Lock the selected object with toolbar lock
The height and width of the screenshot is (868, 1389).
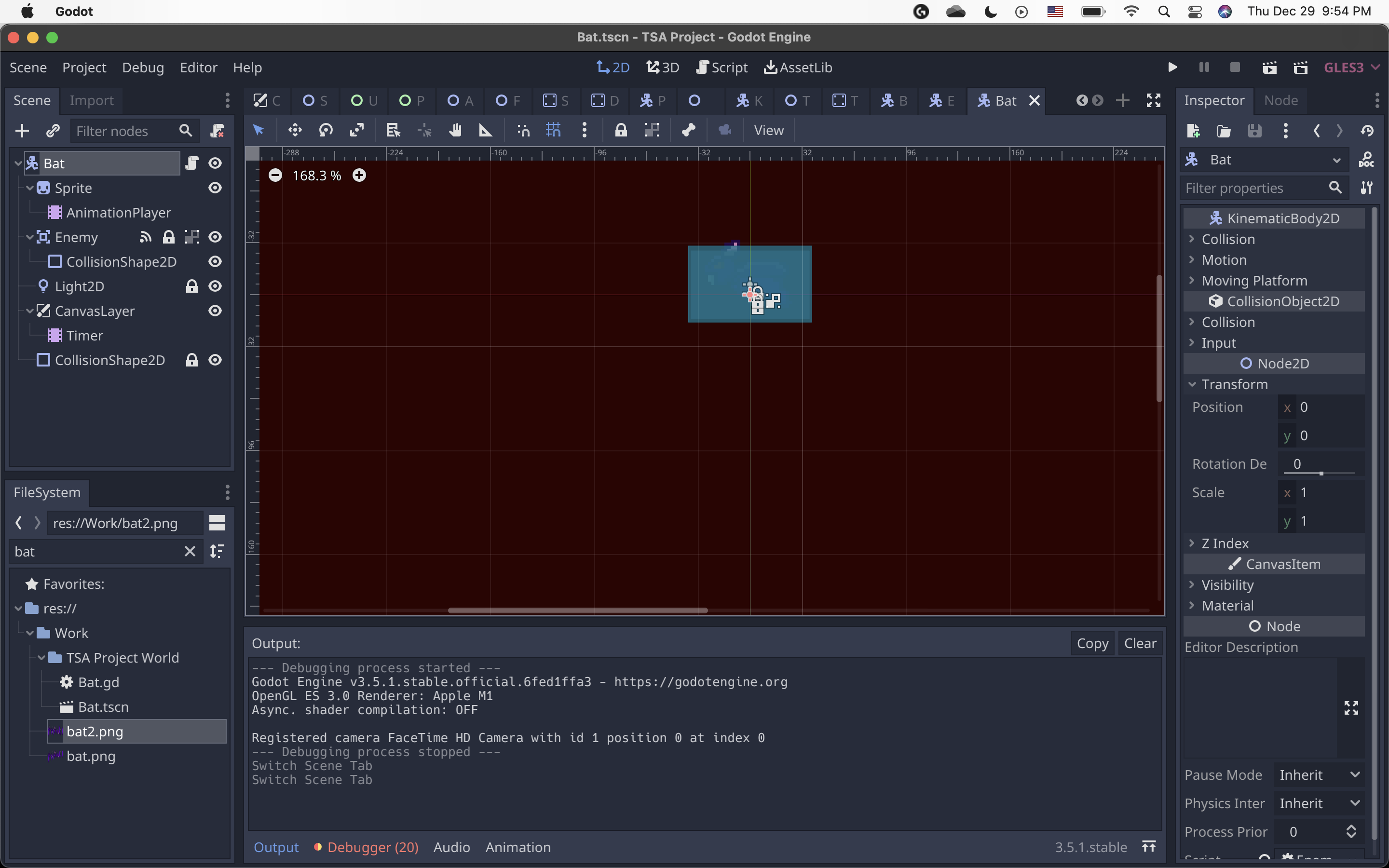[620, 130]
